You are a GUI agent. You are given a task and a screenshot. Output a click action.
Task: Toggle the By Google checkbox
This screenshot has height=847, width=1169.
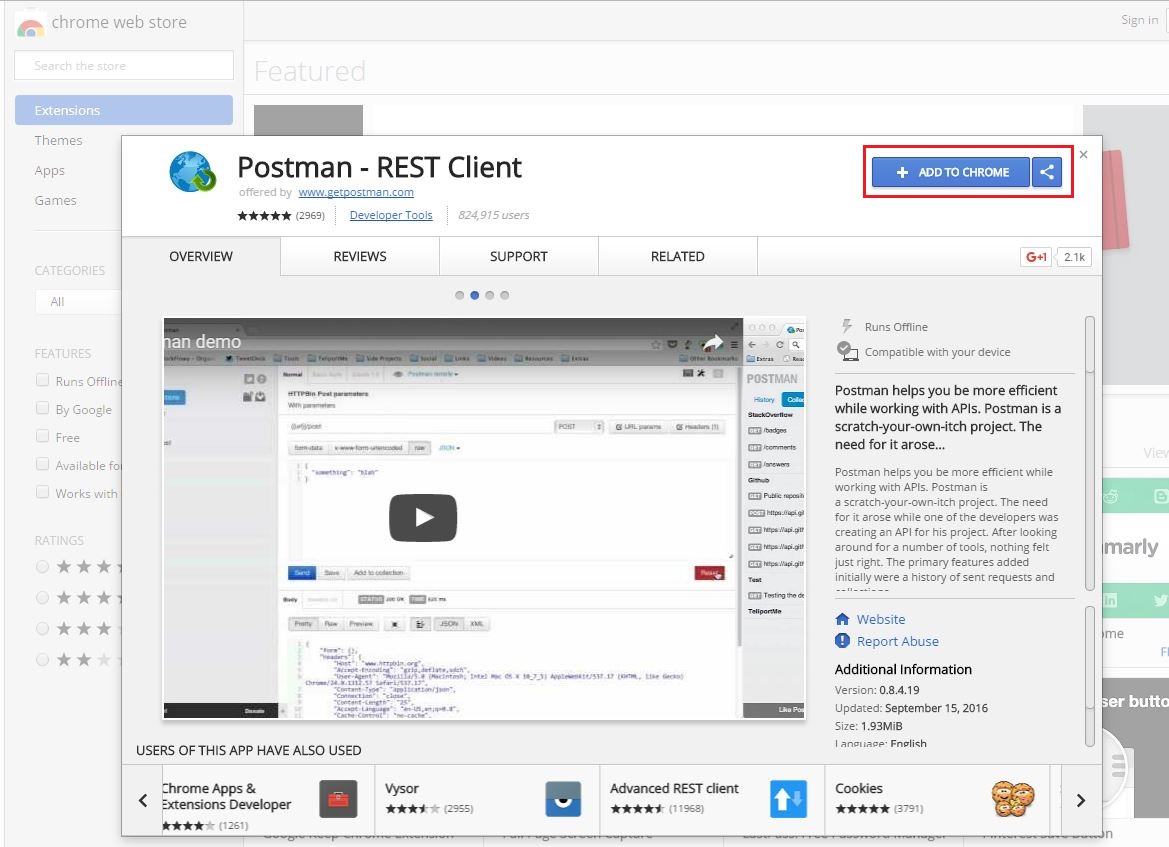point(42,408)
